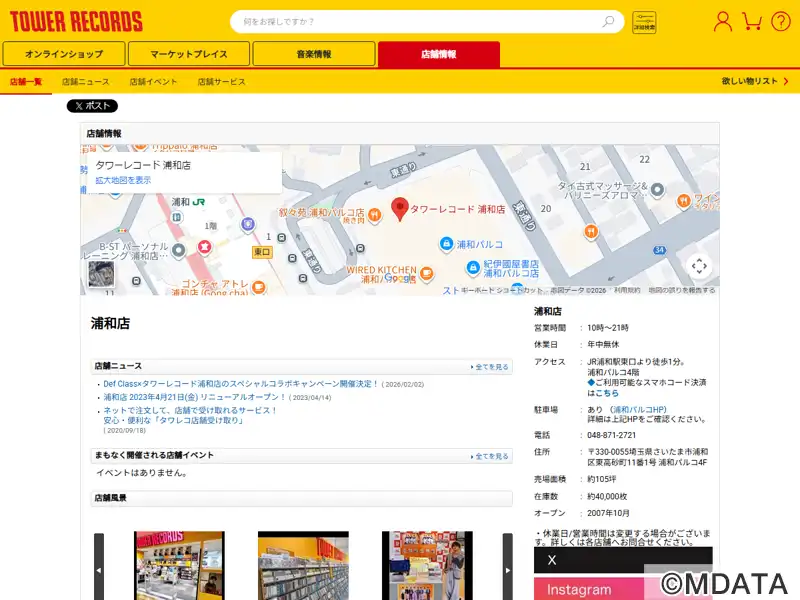The image size is (800, 600).
Task: Open the 浦和パルコHP parking link
Action: point(639,409)
